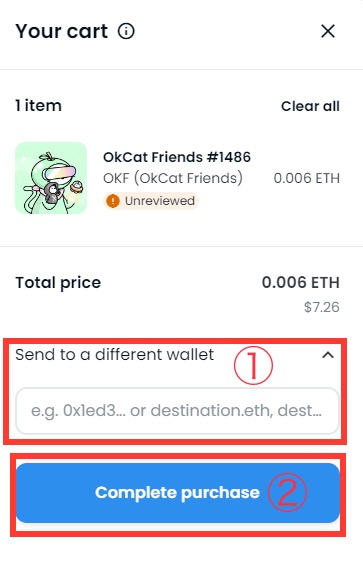The height and width of the screenshot is (564, 363).
Task: Select the OkCat Friends #1486 thumbnail
Action: pyautogui.click(x=51, y=178)
